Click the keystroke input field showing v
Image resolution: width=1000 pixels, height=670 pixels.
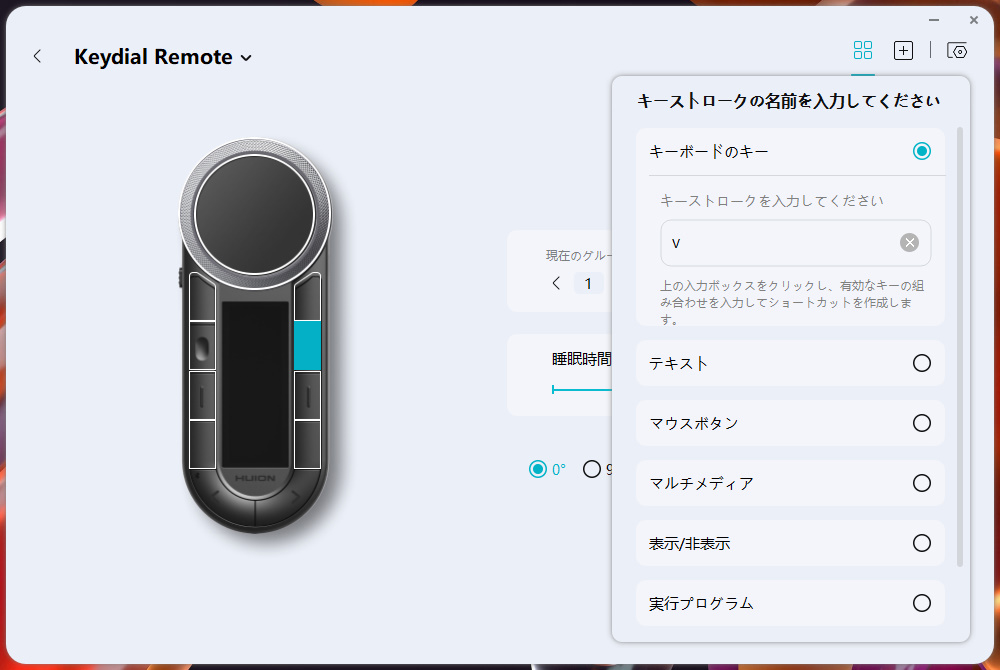click(x=780, y=241)
